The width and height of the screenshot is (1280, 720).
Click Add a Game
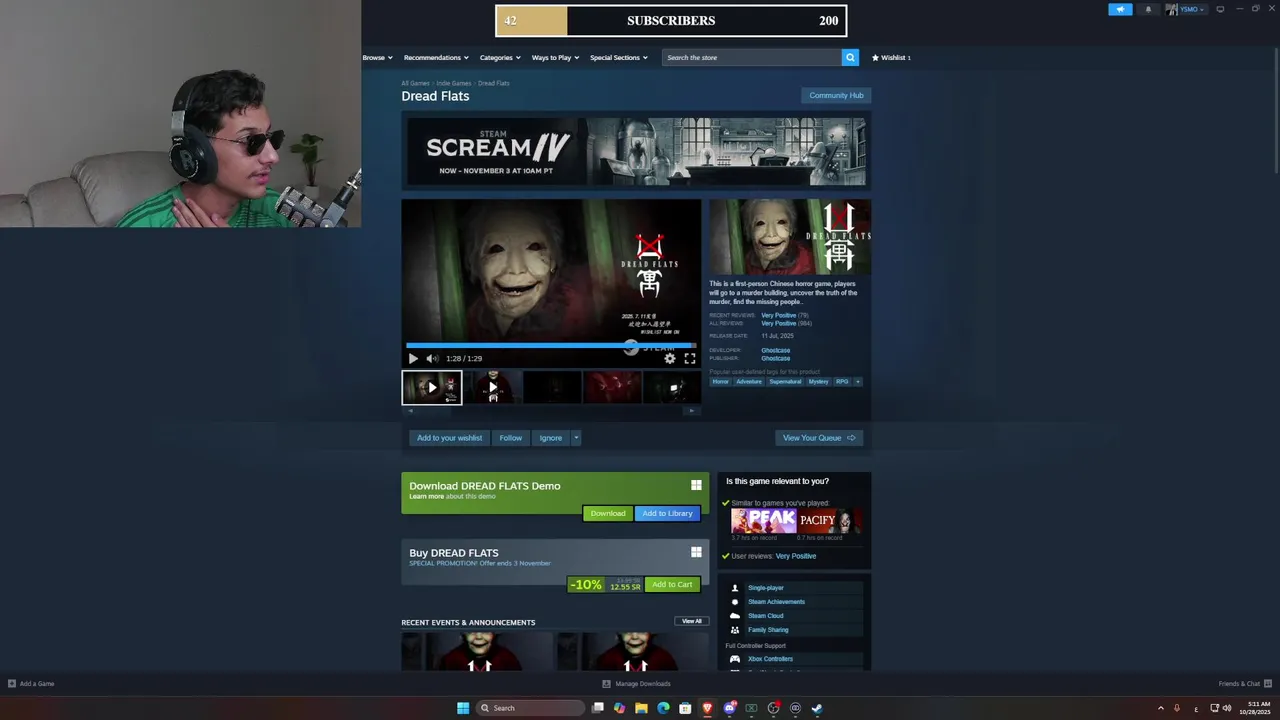[31, 684]
